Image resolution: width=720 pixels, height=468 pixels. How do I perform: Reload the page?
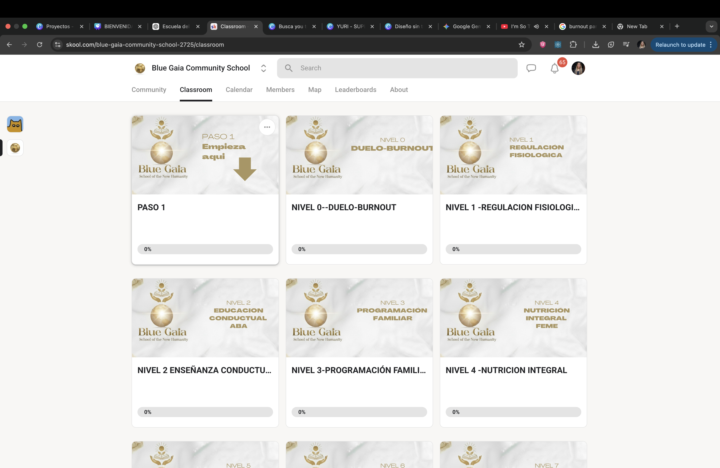[39, 45]
